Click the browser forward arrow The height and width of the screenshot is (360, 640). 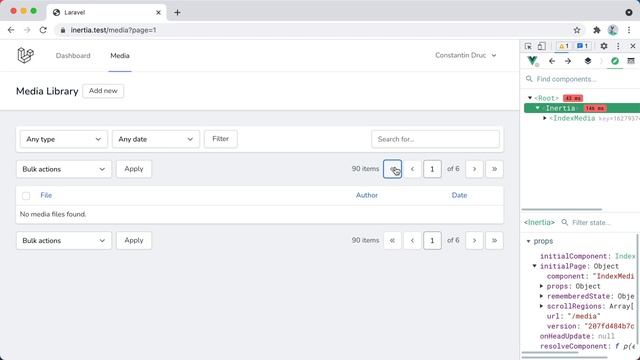tap(27, 30)
